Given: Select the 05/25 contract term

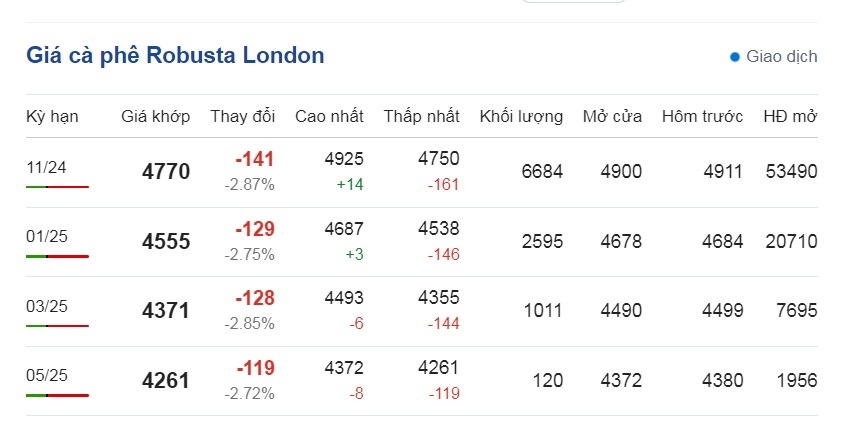Looking at the screenshot, I should coord(47,375).
